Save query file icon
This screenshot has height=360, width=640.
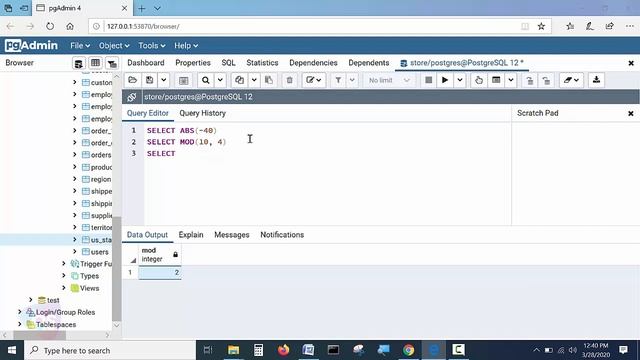(x=149, y=80)
